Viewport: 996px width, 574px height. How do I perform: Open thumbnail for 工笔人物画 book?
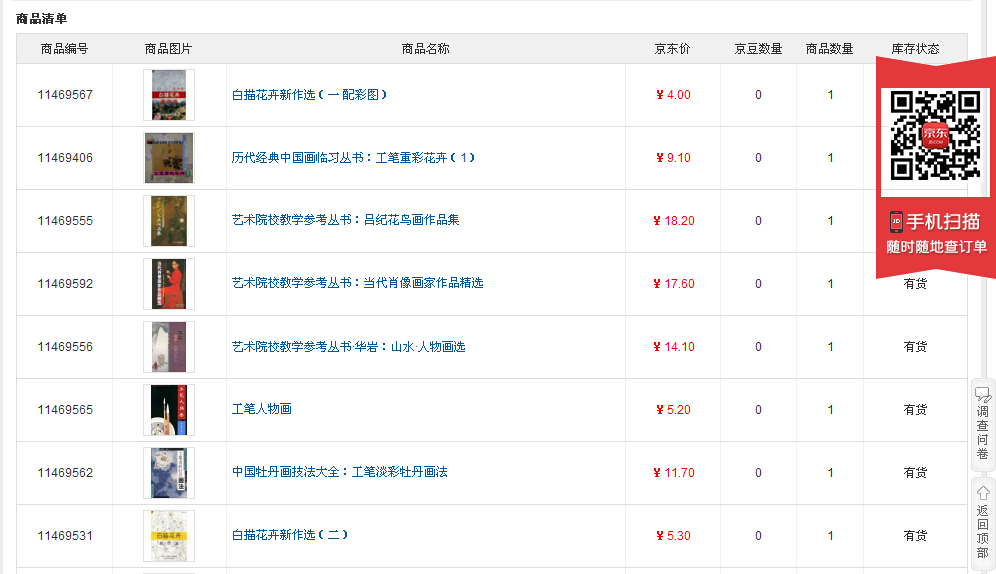(168, 410)
